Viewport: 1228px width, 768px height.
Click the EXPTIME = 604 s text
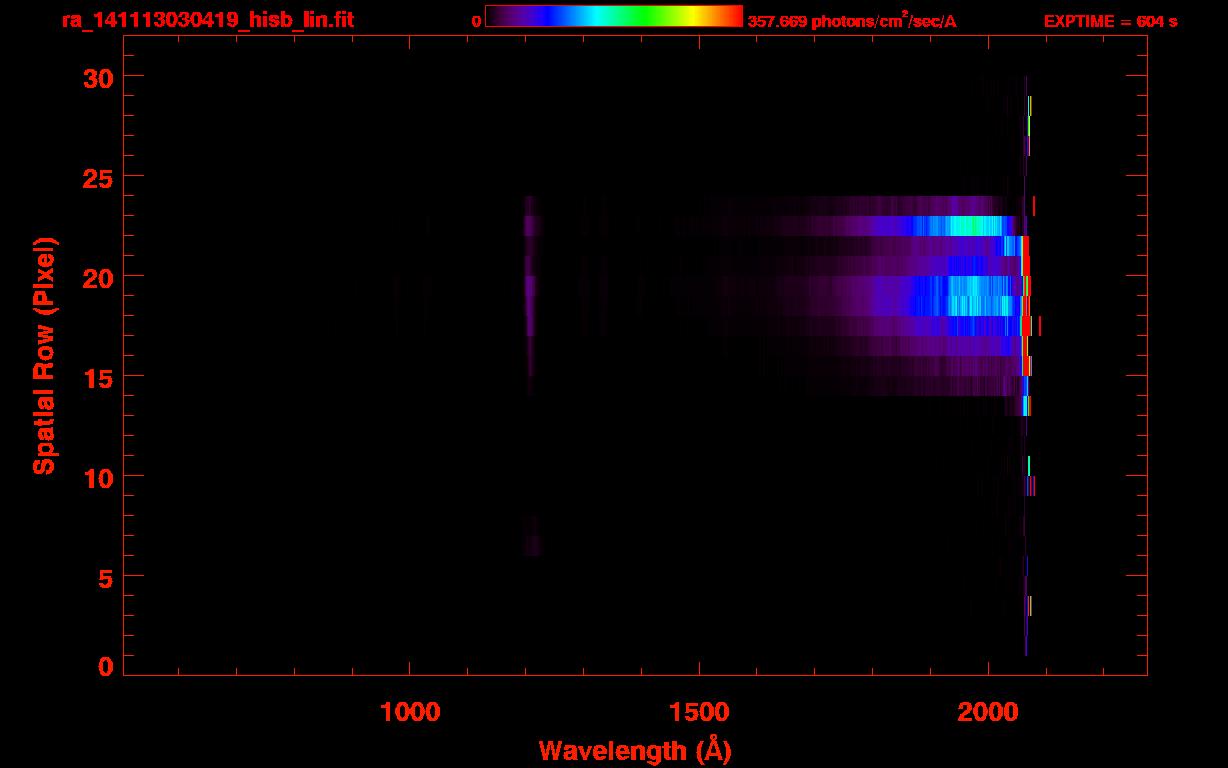pos(1110,21)
